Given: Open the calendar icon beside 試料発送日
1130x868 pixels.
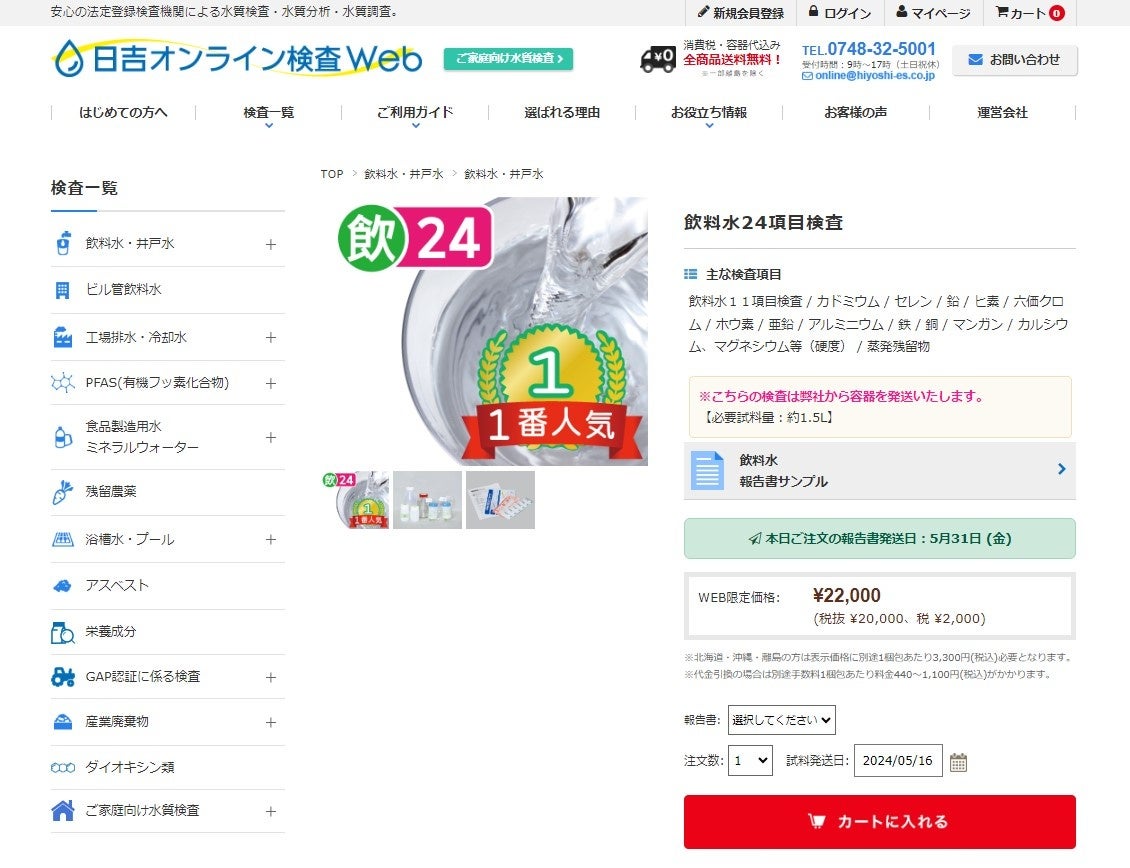Looking at the screenshot, I should (x=958, y=762).
